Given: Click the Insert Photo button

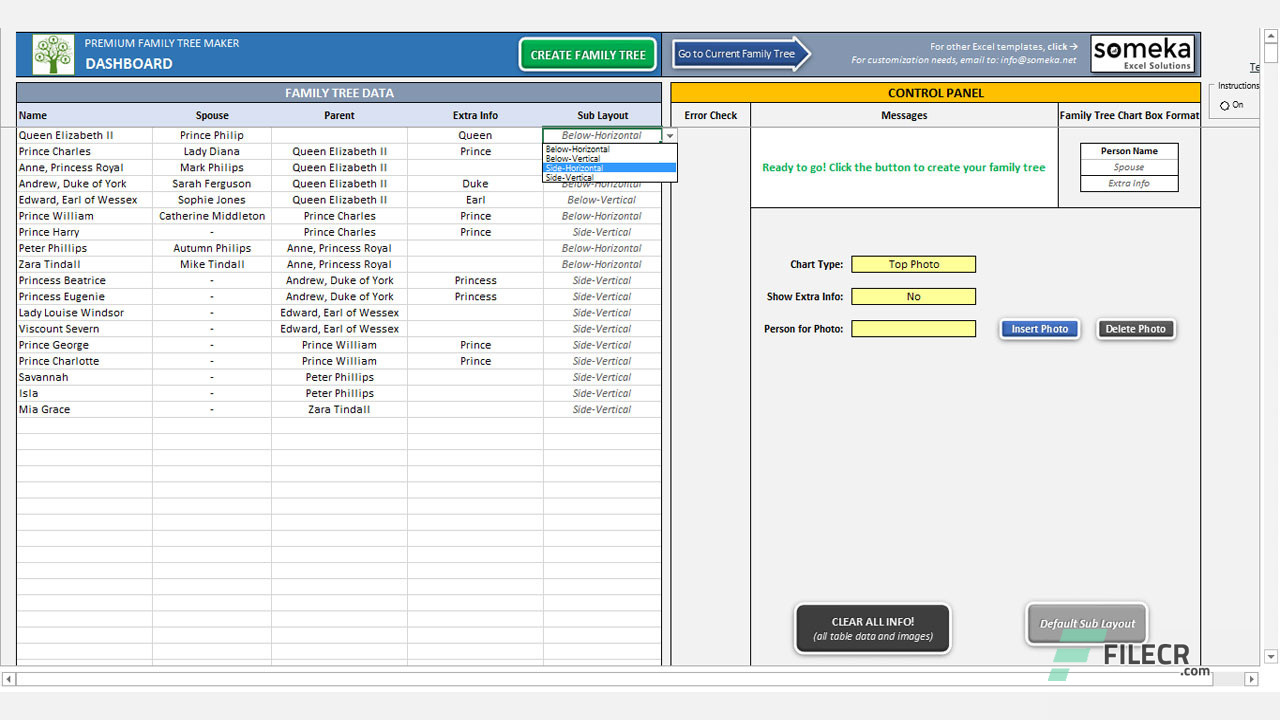Looking at the screenshot, I should tap(1040, 329).
